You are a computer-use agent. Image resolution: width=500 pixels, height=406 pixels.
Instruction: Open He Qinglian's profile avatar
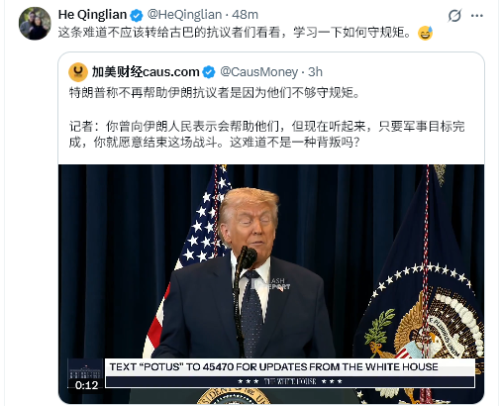(35, 24)
